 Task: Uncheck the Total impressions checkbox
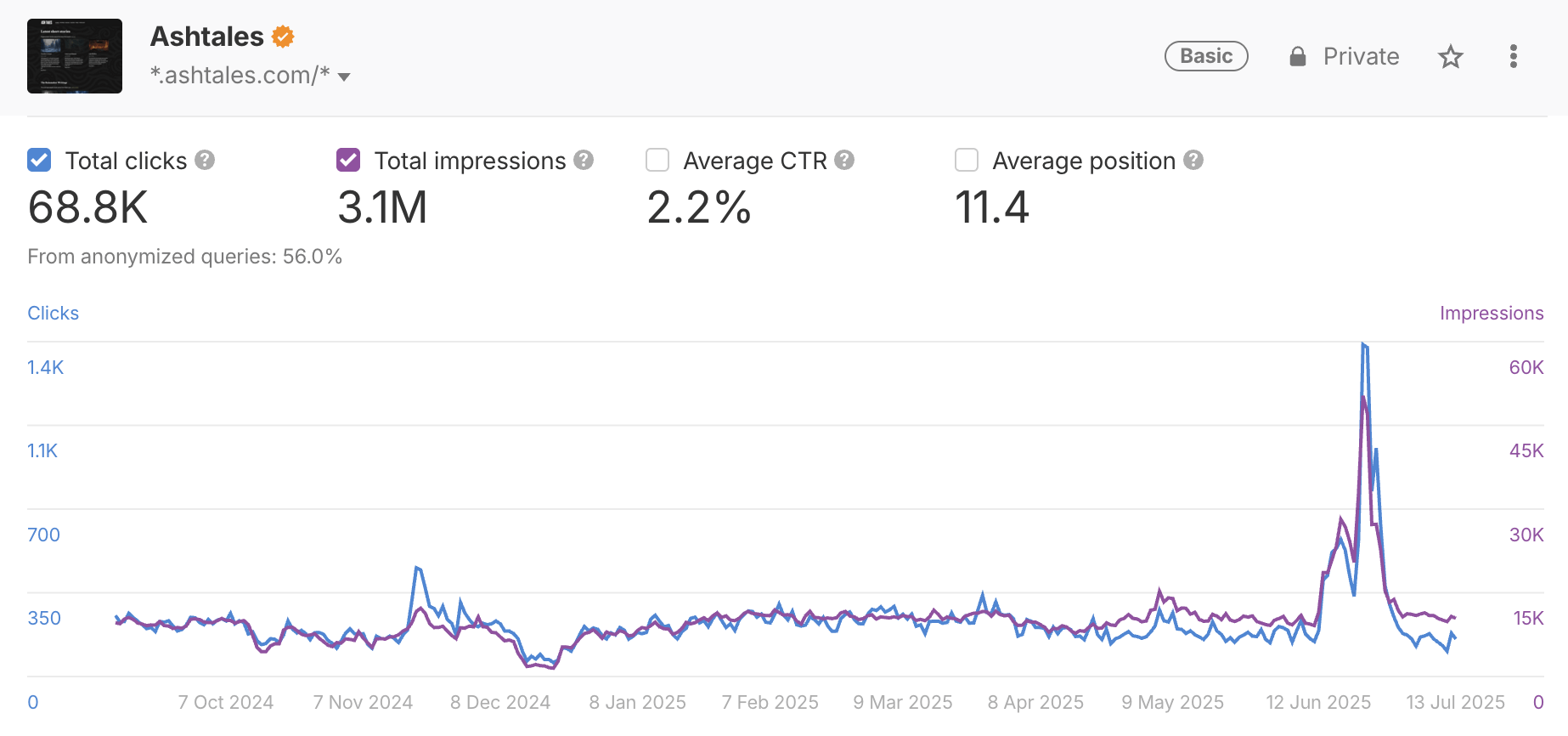(x=348, y=160)
